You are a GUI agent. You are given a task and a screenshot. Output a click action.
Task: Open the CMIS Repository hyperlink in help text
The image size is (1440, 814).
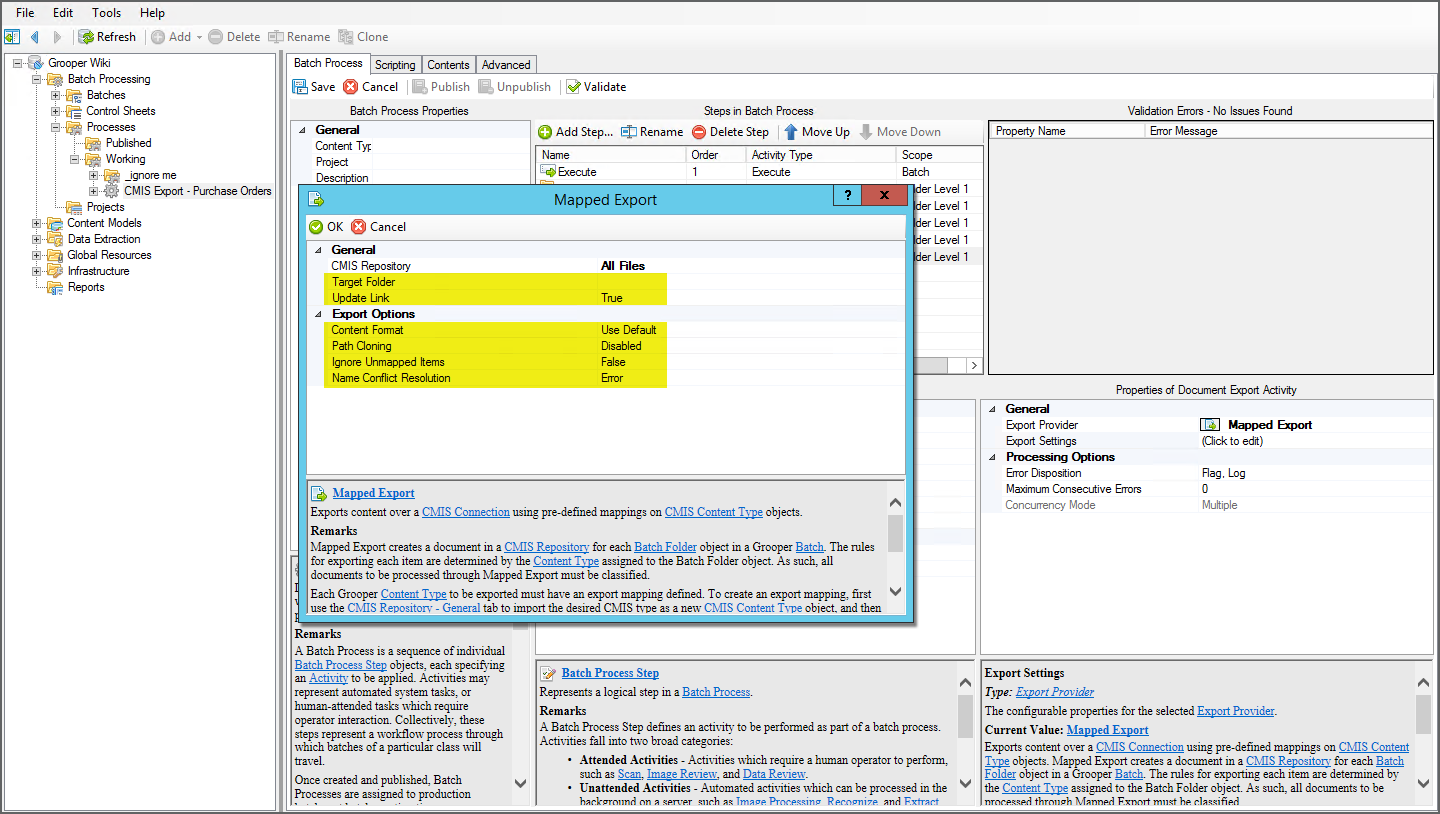coord(546,547)
